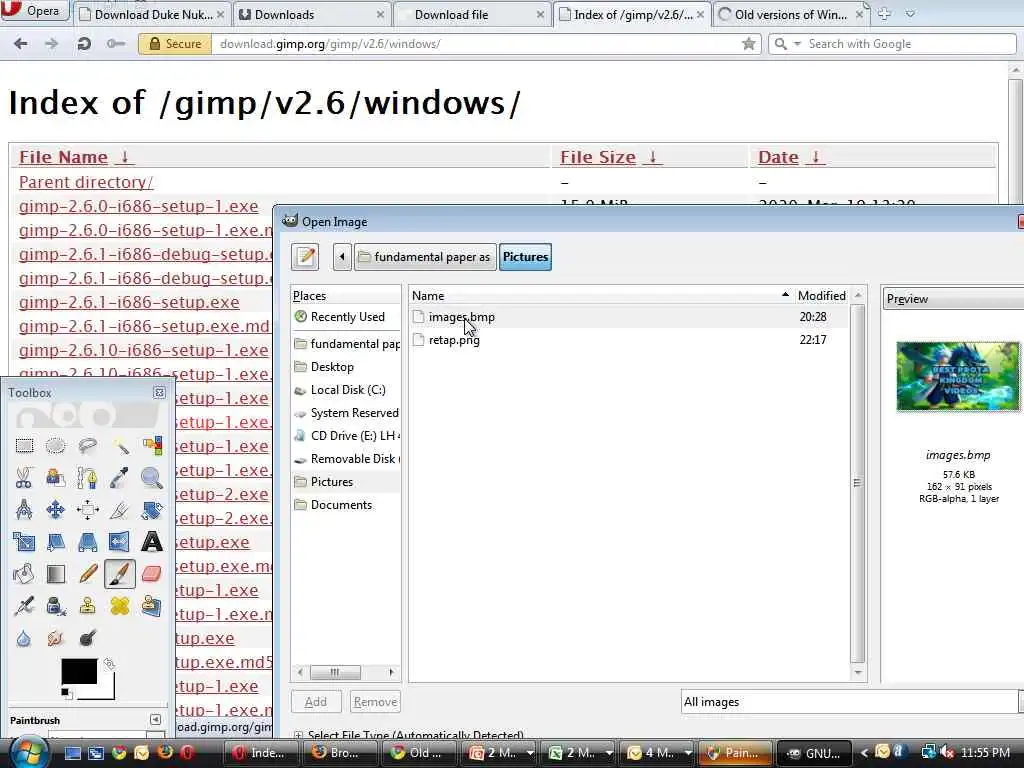The image size is (1024, 768).
Task: Select the Crop tool
Action: click(120, 510)
